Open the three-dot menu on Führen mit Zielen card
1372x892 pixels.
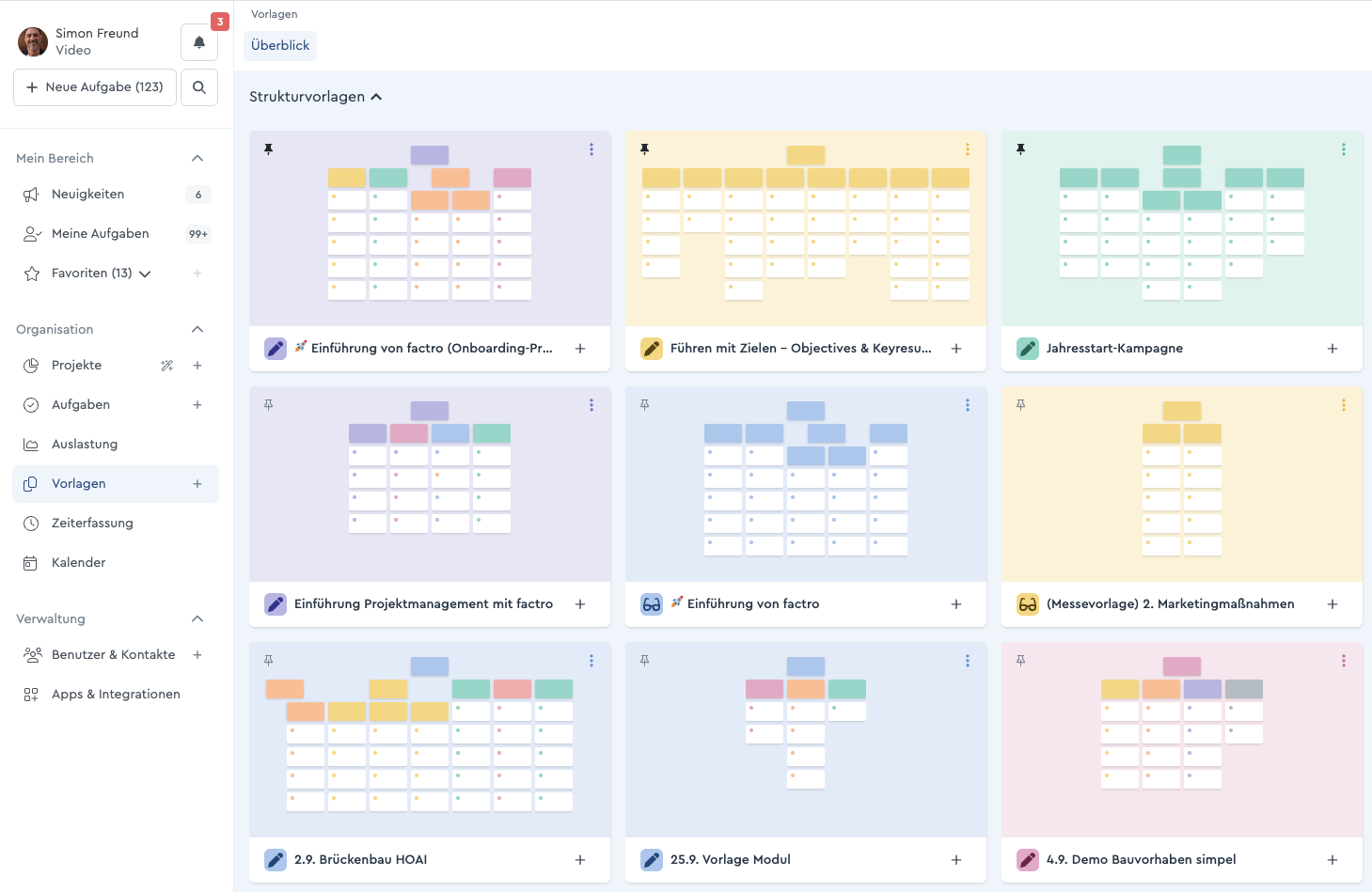968,149
